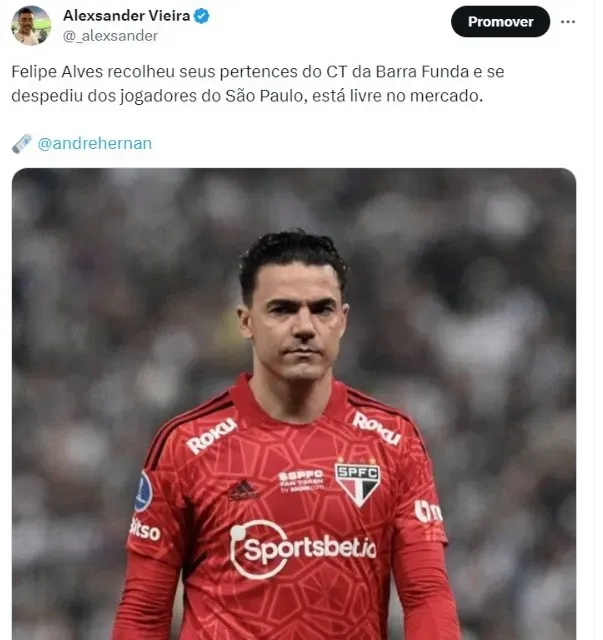Click the newspaper emoji before @andrehernan
This screenshot has height=640, width=603.
[22, 144]
